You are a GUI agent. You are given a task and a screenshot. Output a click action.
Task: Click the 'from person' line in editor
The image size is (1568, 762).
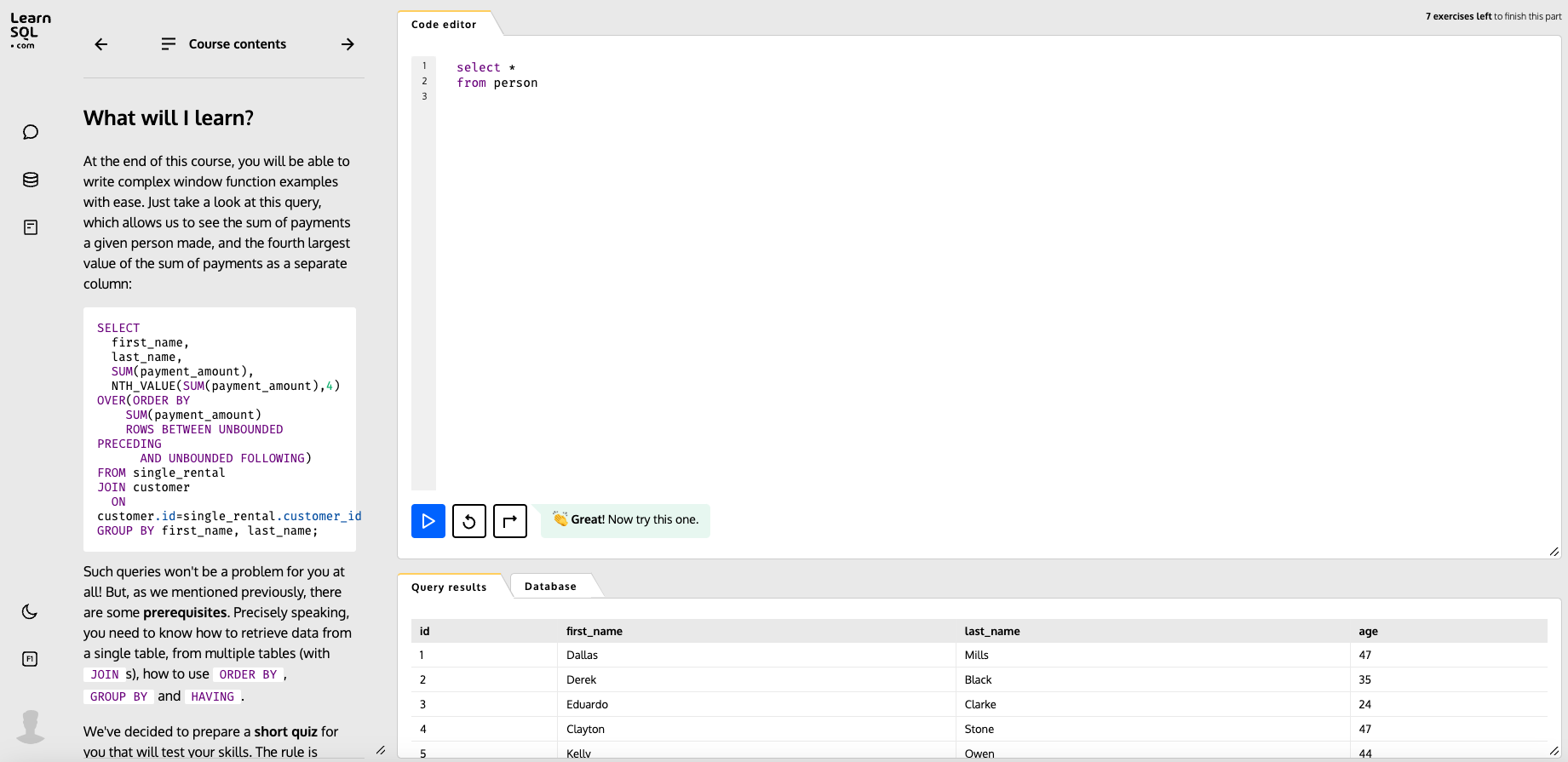497,83
